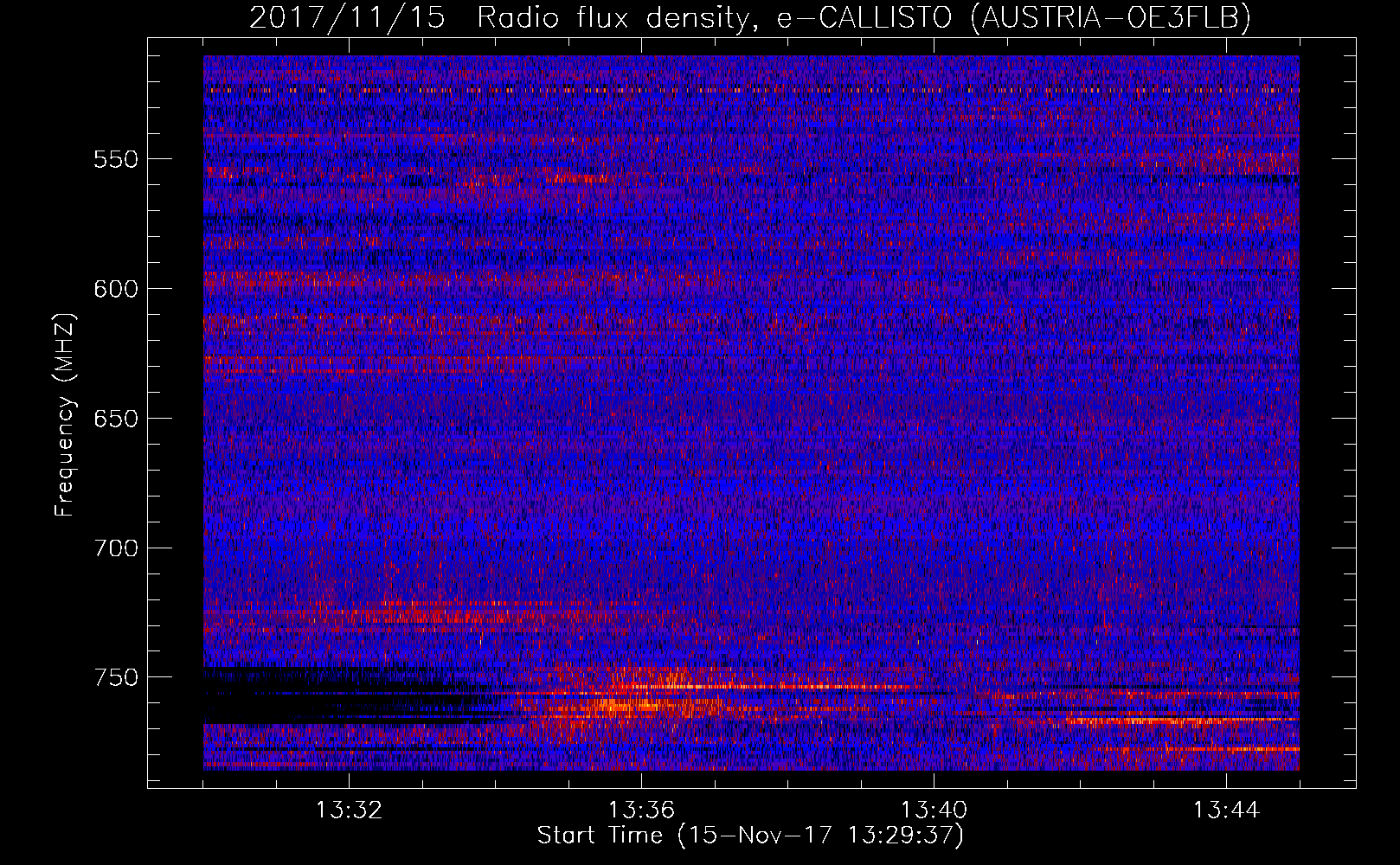The width and height of the screenshot is (1400, 865).
Task: Click the '700' frequency axis label
Action: (x=116, y=548)
